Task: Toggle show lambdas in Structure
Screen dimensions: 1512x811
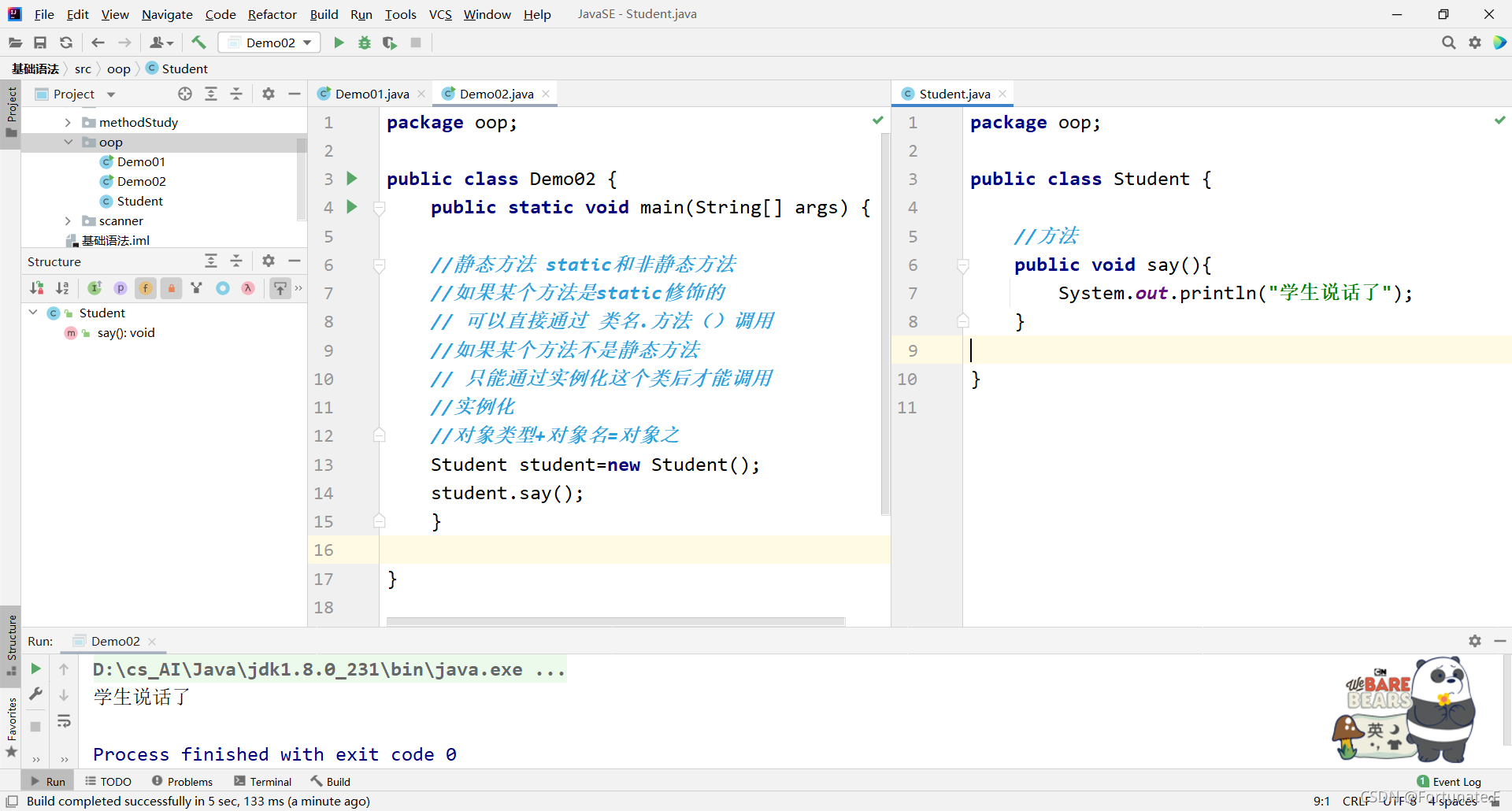Action: coord(248,288)
